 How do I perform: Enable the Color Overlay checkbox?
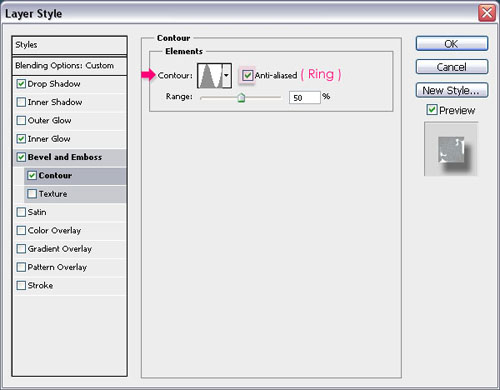[21, 230]
